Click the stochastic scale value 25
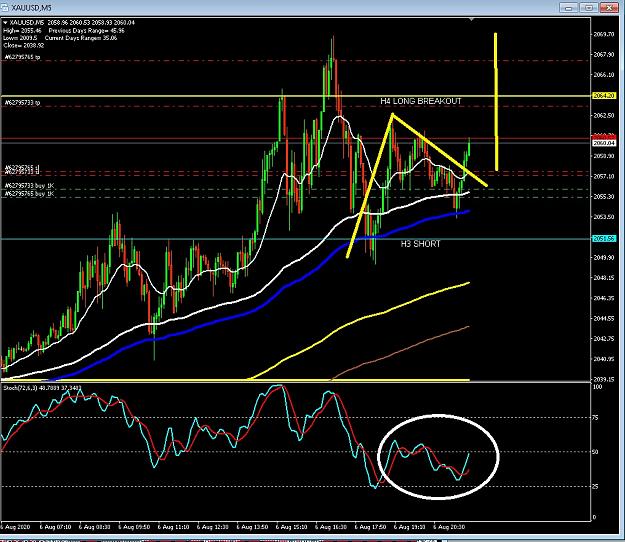The height and width of the screenshot is (542, 625). point(596,487)
